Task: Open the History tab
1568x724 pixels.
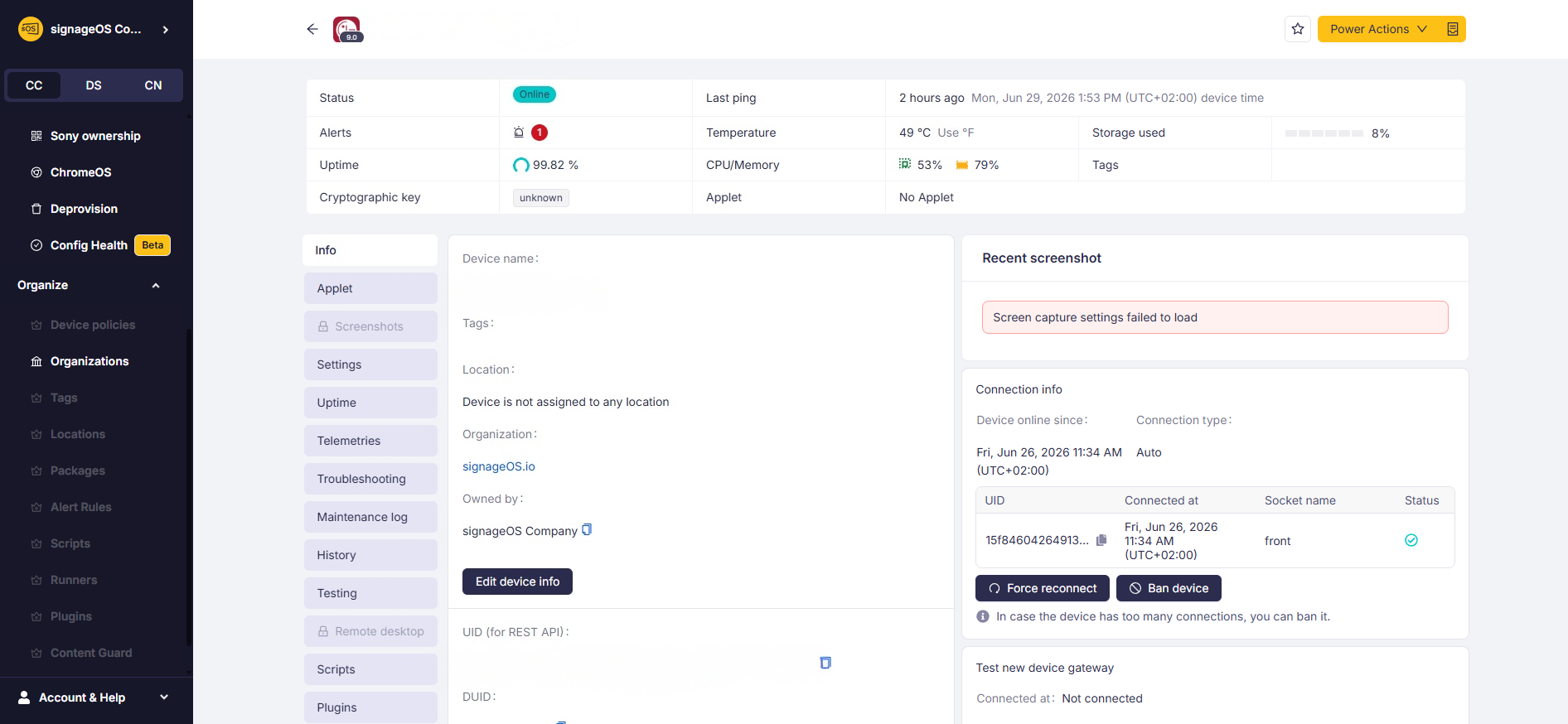Action: [x=370, y=555]
